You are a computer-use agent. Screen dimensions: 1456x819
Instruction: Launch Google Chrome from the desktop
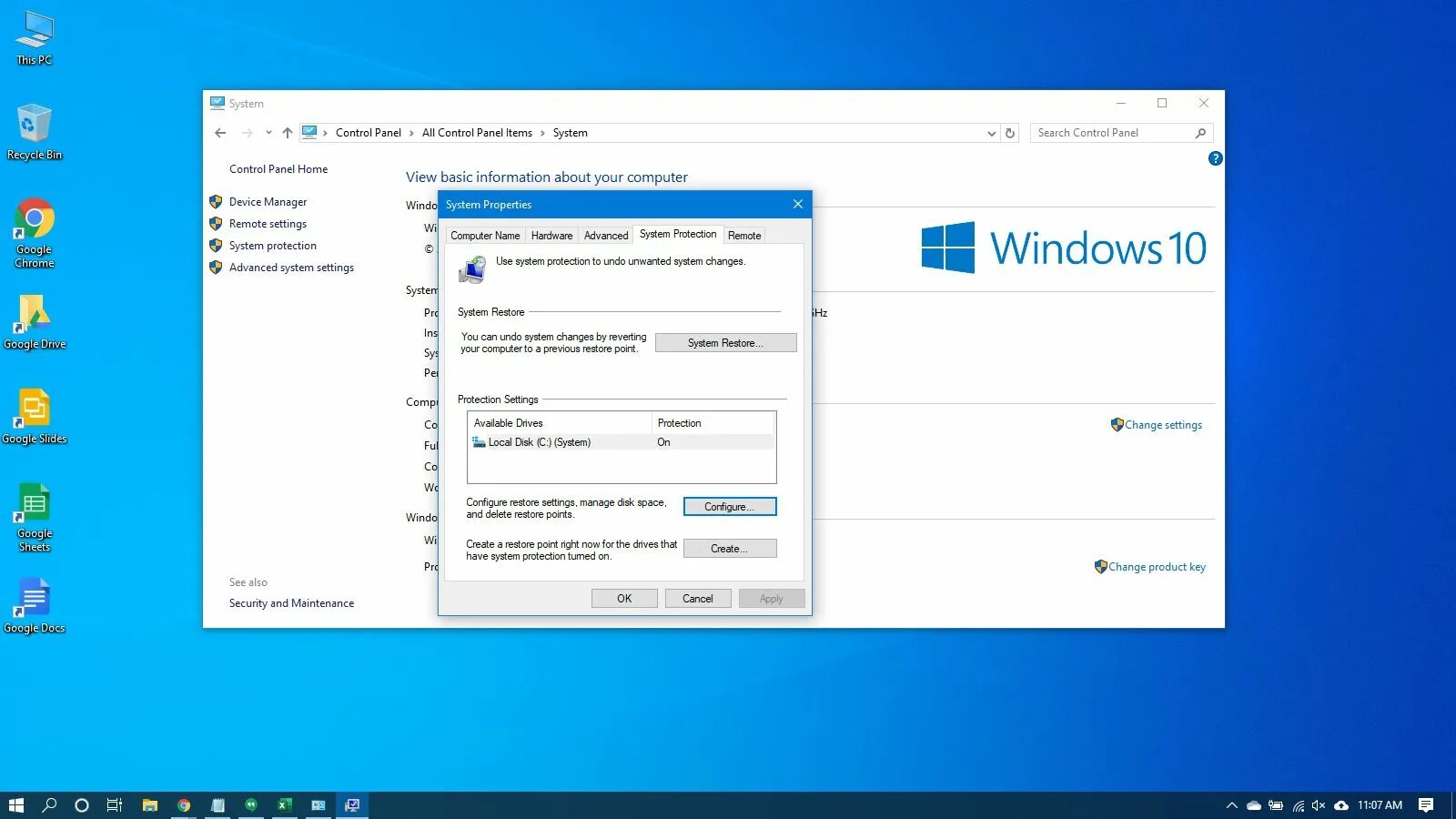tap(35, 233)
